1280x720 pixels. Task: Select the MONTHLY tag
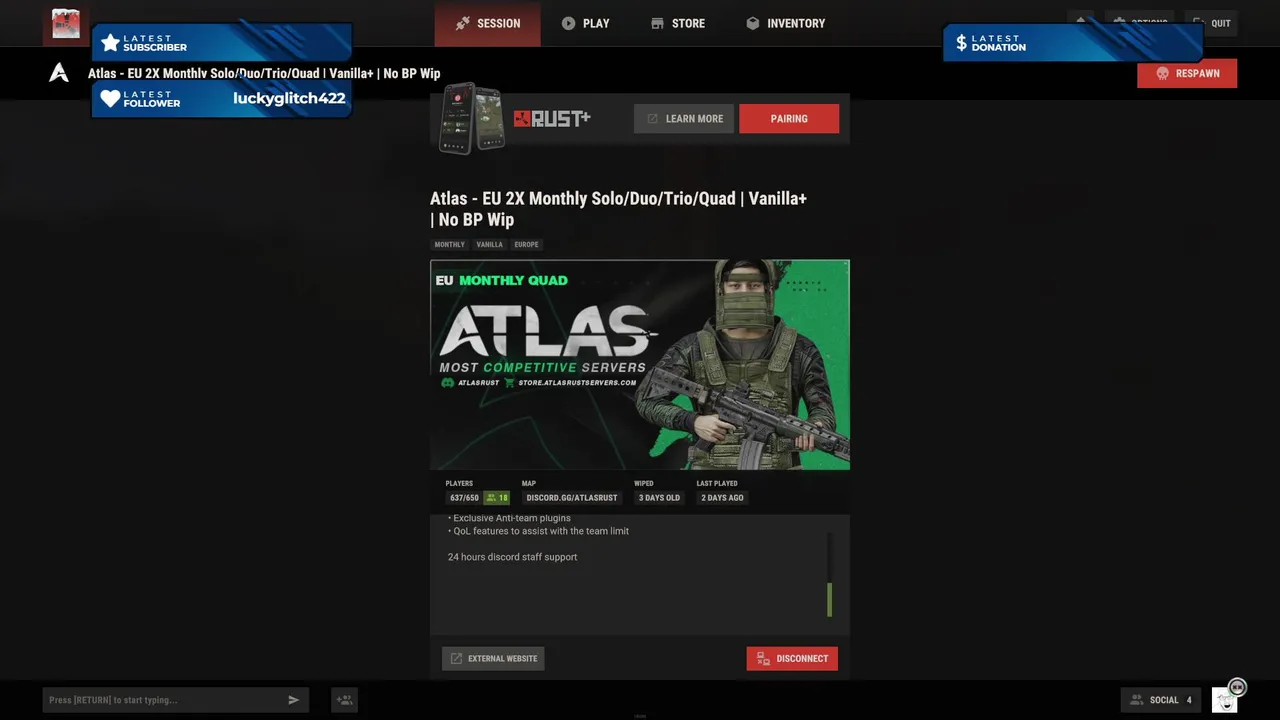pyautogui.click(x=449, y=244)
